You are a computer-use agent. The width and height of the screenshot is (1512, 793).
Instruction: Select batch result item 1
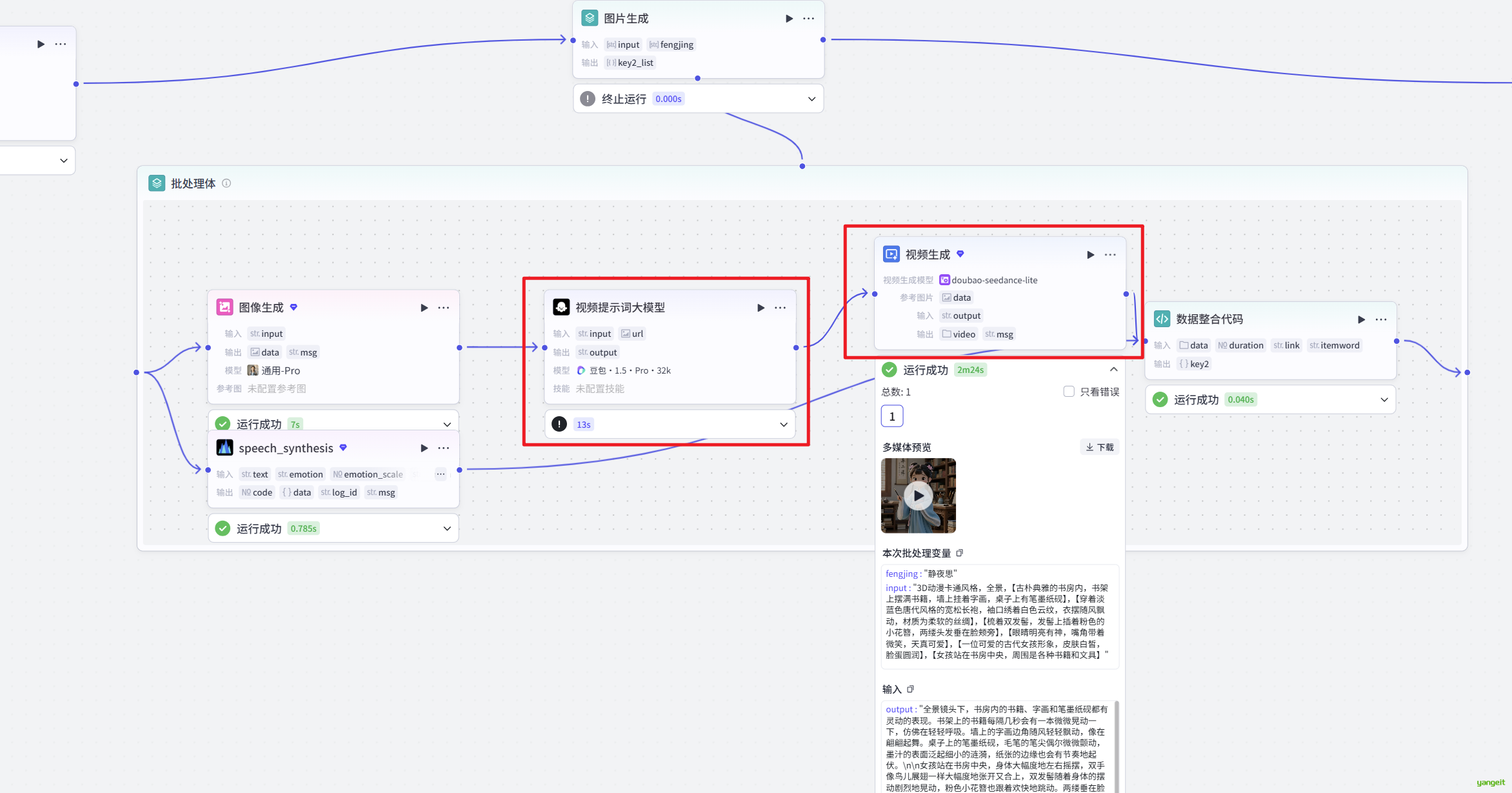tap(892, 416)
